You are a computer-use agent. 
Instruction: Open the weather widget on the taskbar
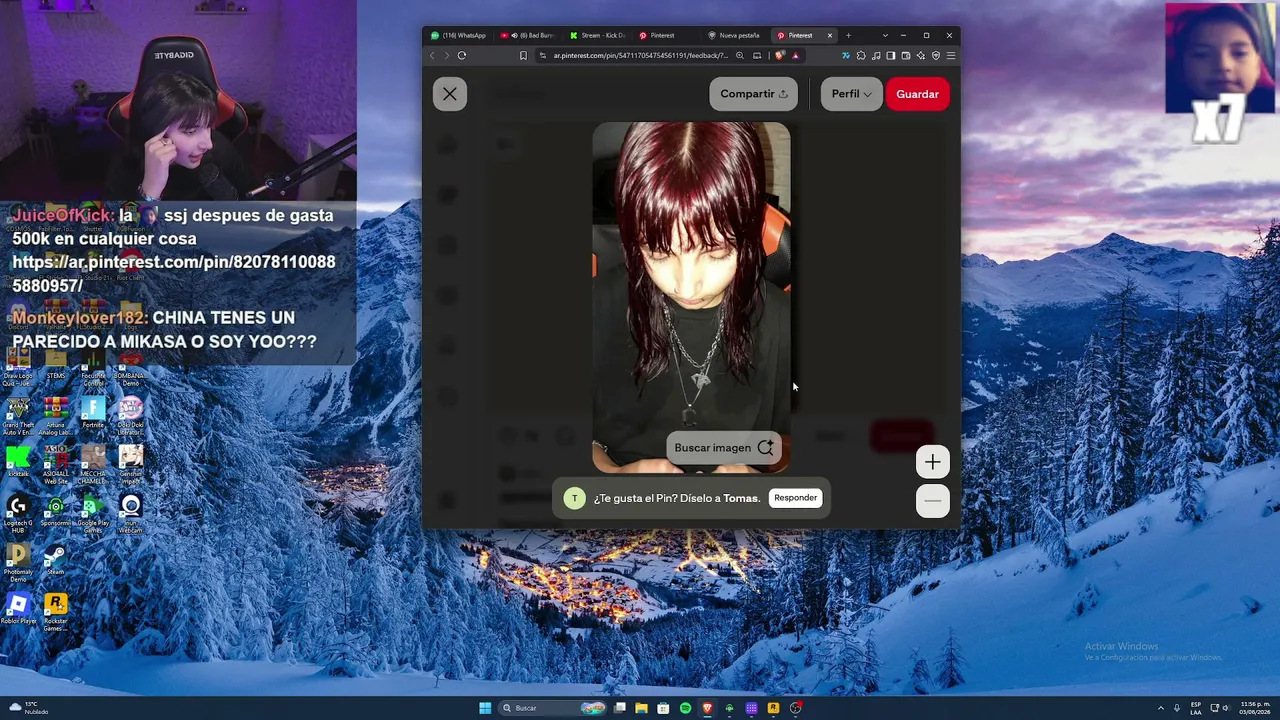pyautogui.click(x=30, y=708)
